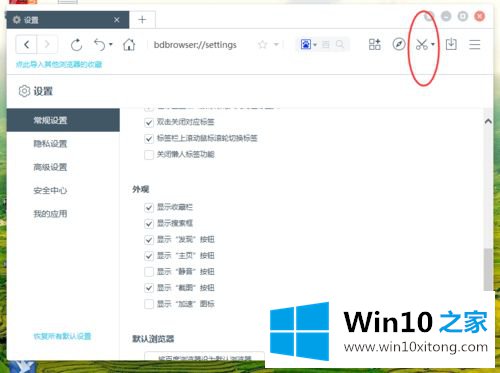Viewport: 500px width, 373px height.
Task: Go forward with the forward arrow
Action: pos(47,44)
